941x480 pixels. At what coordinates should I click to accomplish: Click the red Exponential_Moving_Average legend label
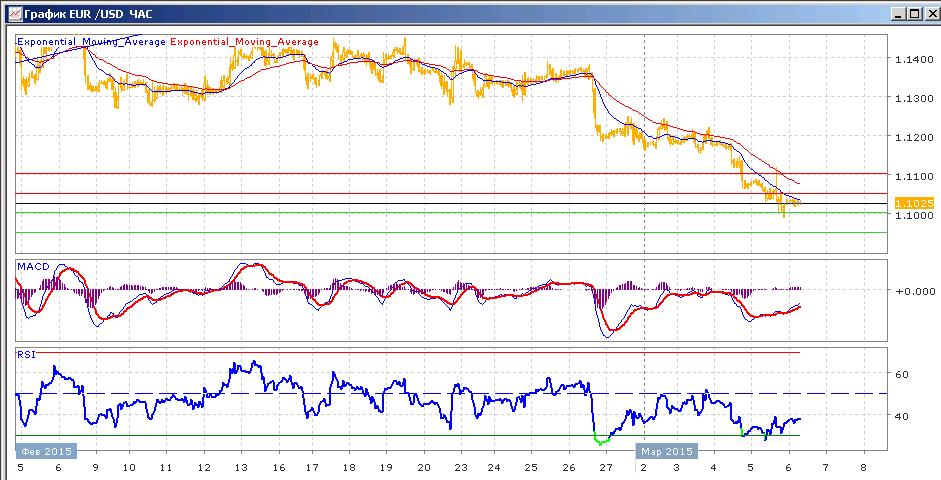245,42
